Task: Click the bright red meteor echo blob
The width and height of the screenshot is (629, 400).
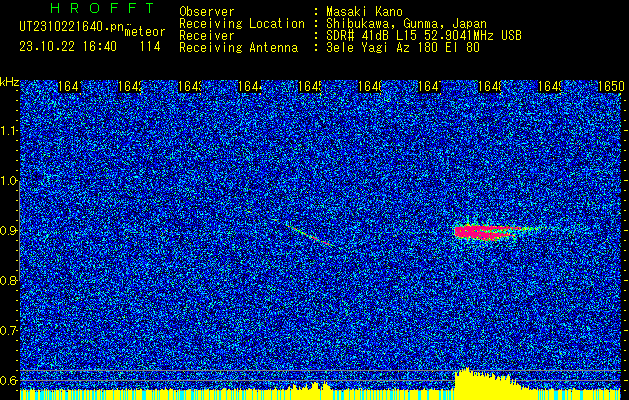Action: click(x=479, y=232)
